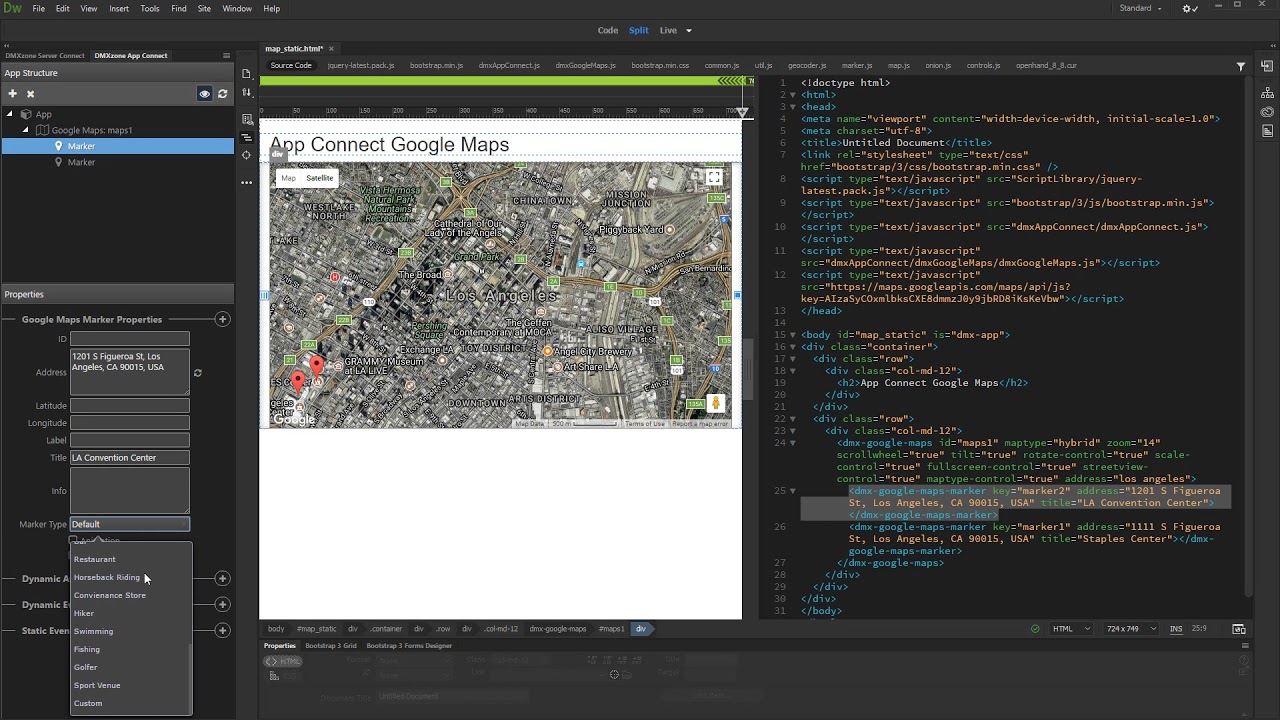Viewport: 1280px width, 720px height.
Task: Click the up-down arrows icon in side toolbar
Action: [246, 92]
